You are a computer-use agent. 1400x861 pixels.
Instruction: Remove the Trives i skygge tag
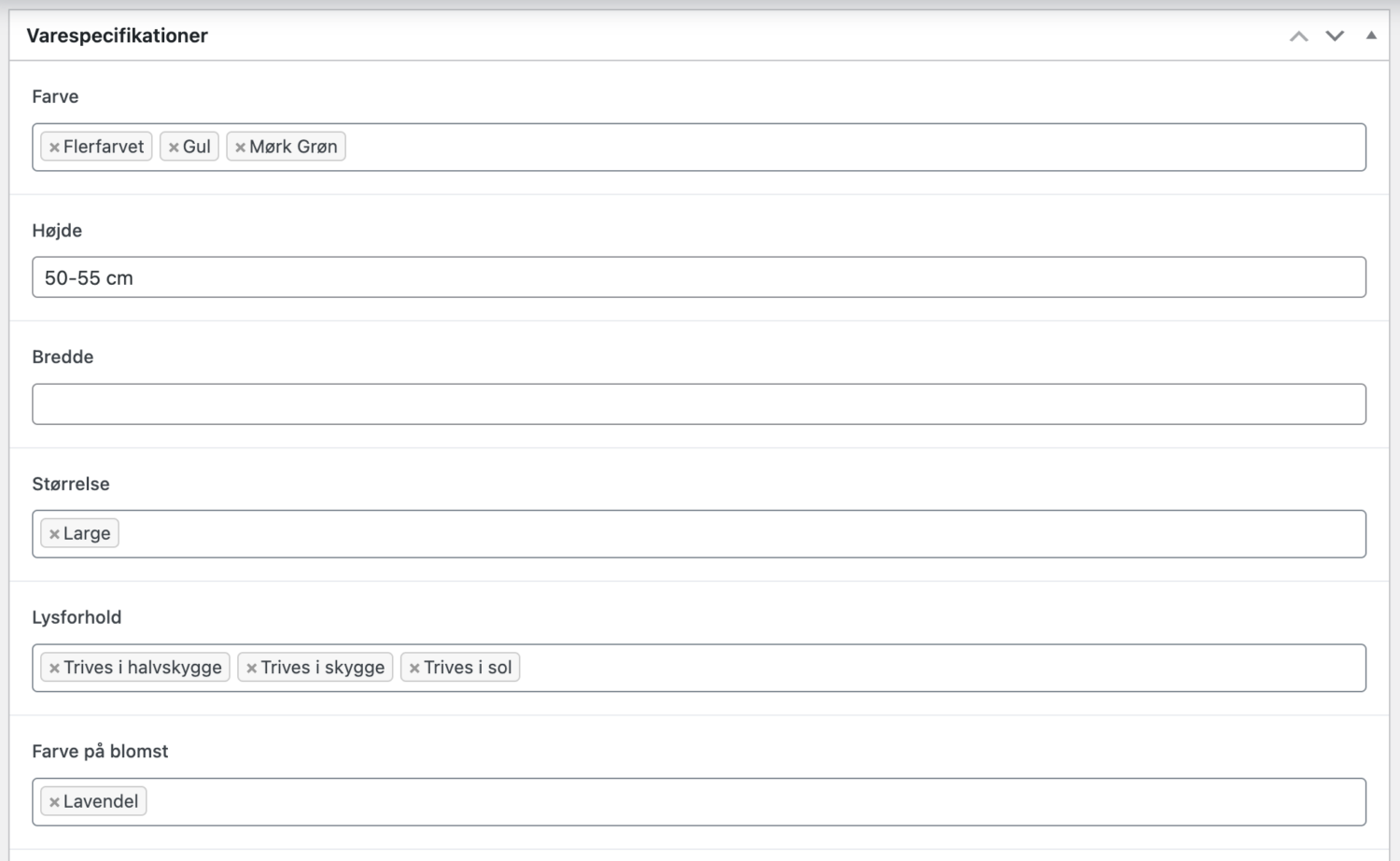click(251, 668)
